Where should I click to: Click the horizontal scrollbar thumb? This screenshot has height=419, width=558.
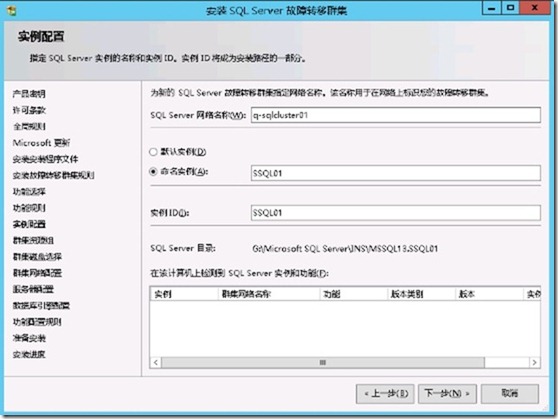(323, 363)
